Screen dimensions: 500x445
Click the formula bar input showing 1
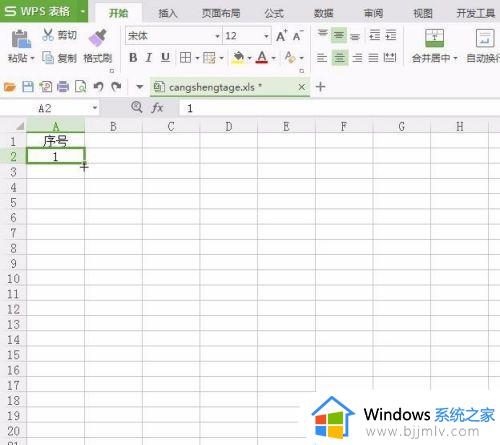click(339, 108)
